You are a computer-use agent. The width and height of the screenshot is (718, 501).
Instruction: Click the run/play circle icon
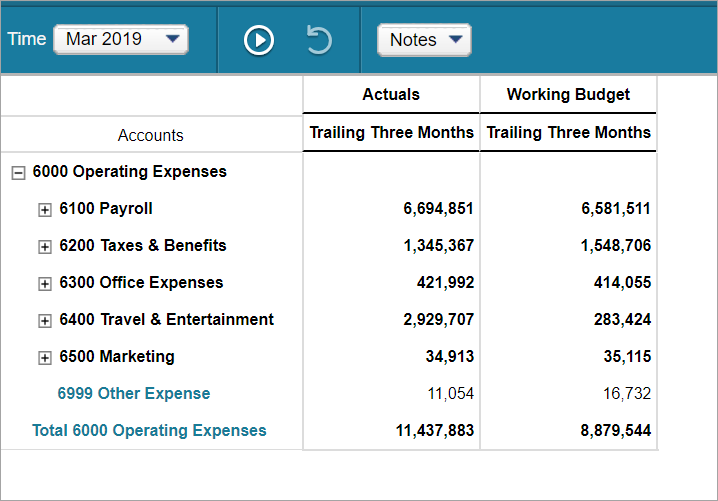(x=259, y=40)
